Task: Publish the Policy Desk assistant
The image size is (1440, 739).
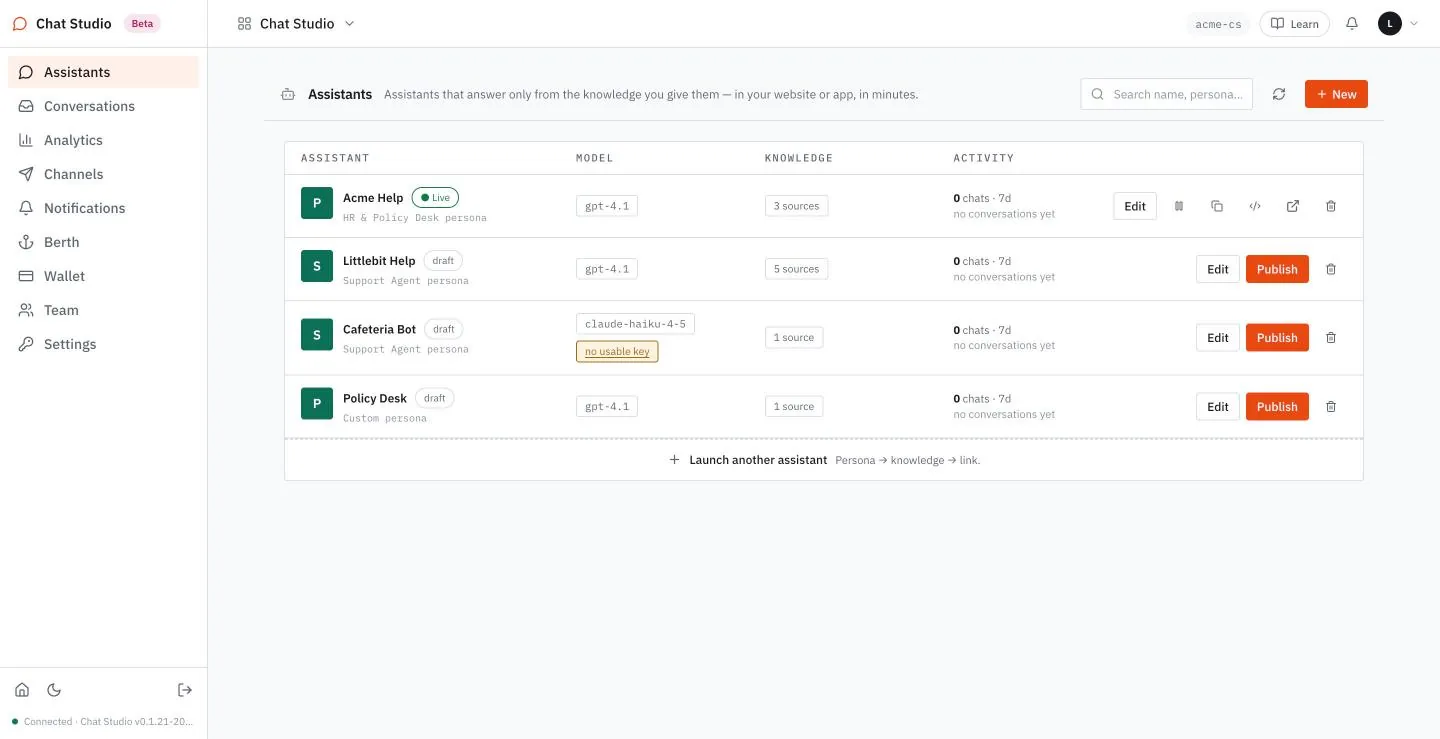Action: 1277,407
